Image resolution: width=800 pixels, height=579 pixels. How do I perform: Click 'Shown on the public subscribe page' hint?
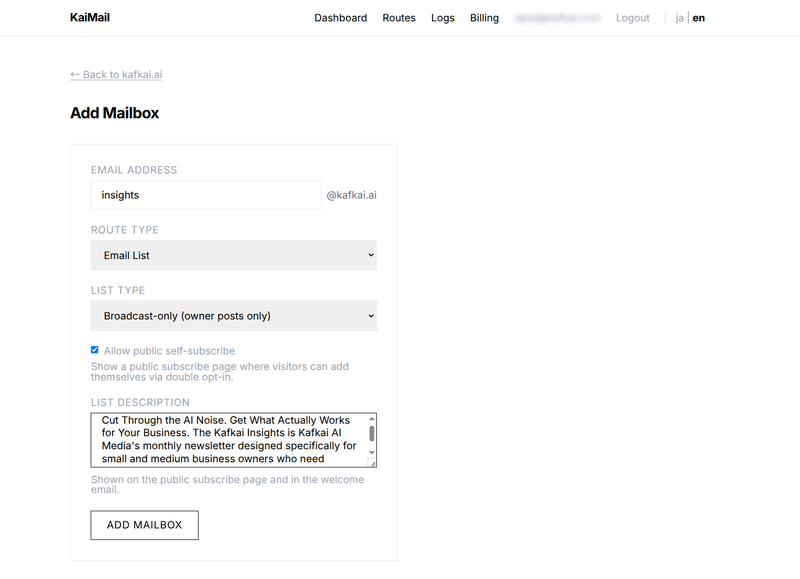[x=228, y=485]
